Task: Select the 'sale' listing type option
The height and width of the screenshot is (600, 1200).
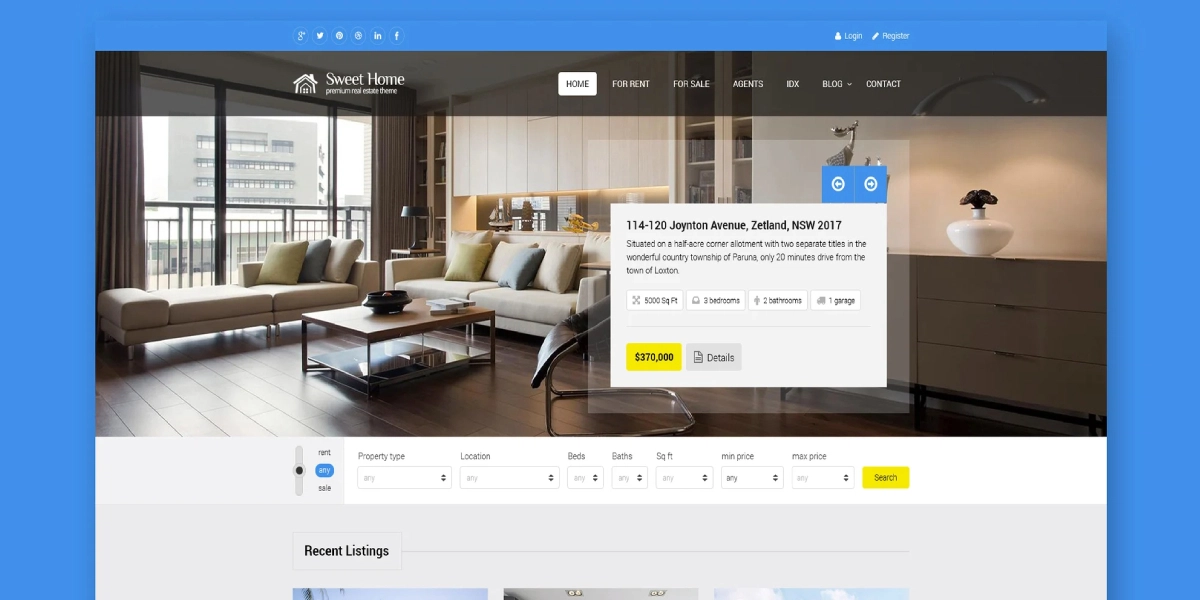Action: (x=324, y=488)
